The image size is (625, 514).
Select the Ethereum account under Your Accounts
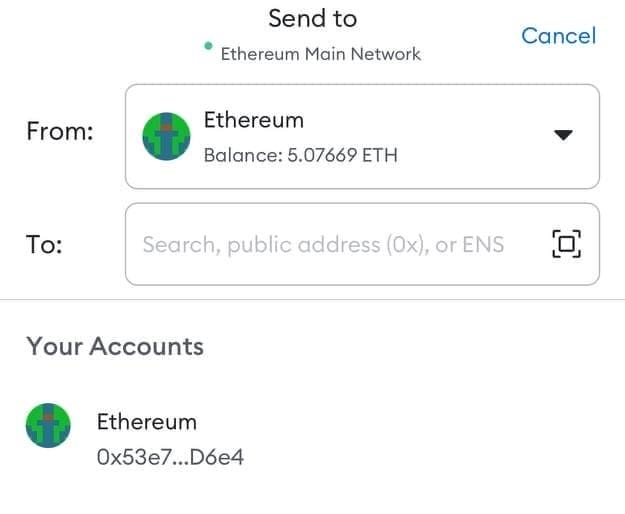[x=147, y=422]
